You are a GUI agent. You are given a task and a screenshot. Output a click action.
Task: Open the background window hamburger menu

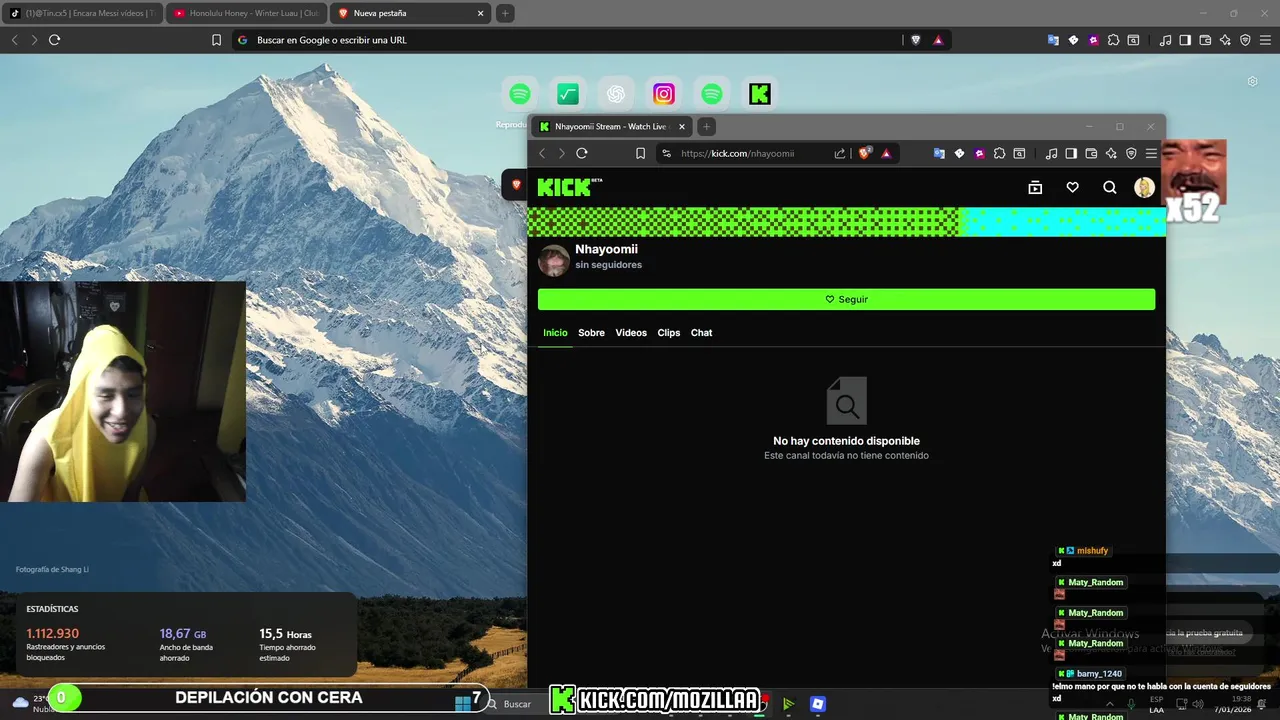click(x=1265, y=40)
